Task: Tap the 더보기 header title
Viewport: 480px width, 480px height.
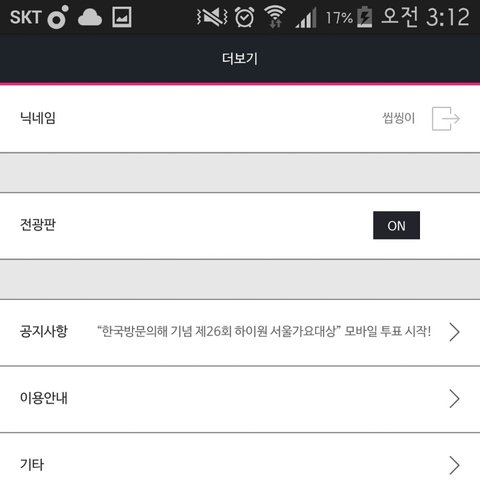Action: point(240,59)
